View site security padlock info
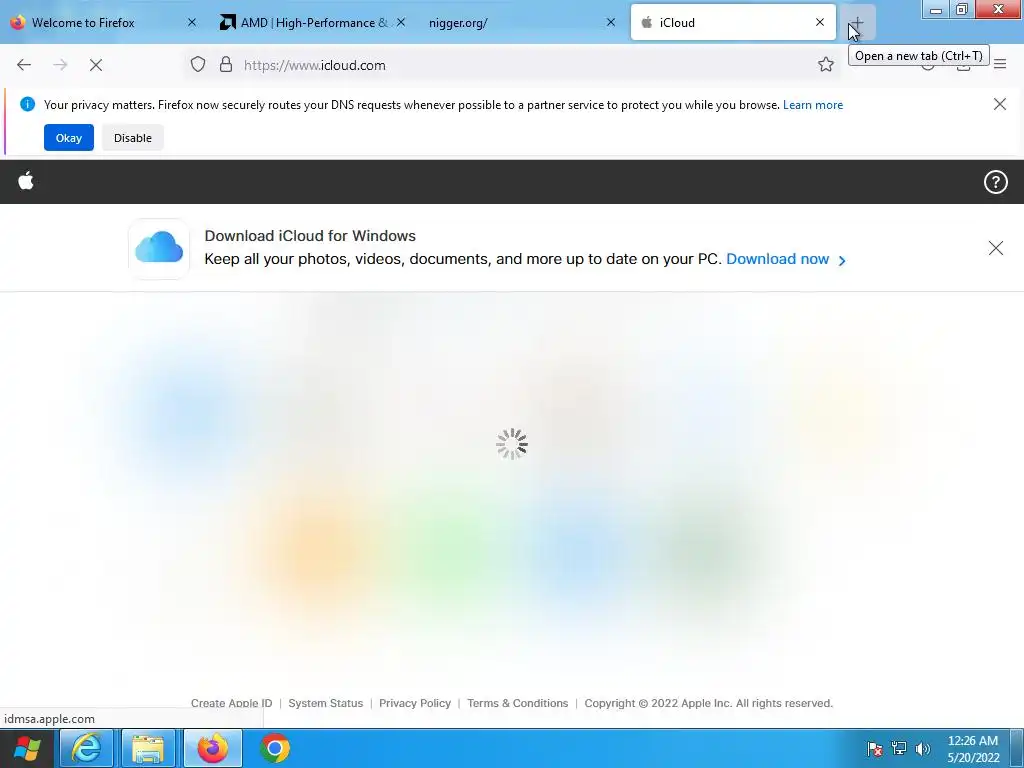The image size is (1024, 768). point(226,65)
